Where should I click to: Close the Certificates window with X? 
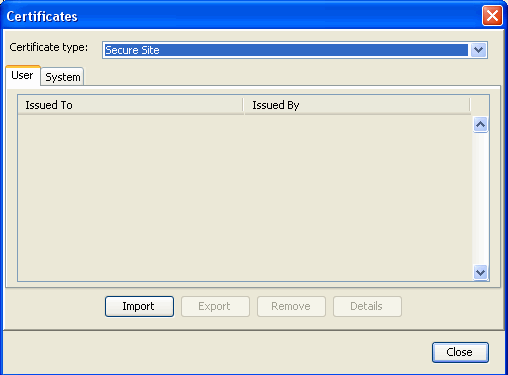[492, 15]
